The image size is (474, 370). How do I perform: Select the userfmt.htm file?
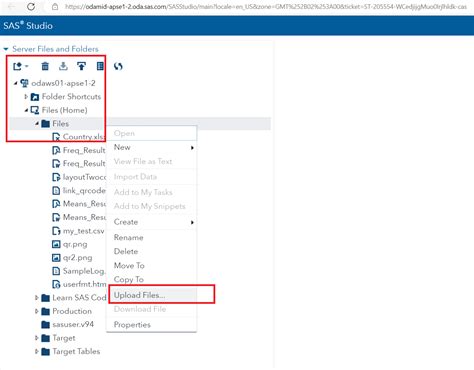click(79, 284)
